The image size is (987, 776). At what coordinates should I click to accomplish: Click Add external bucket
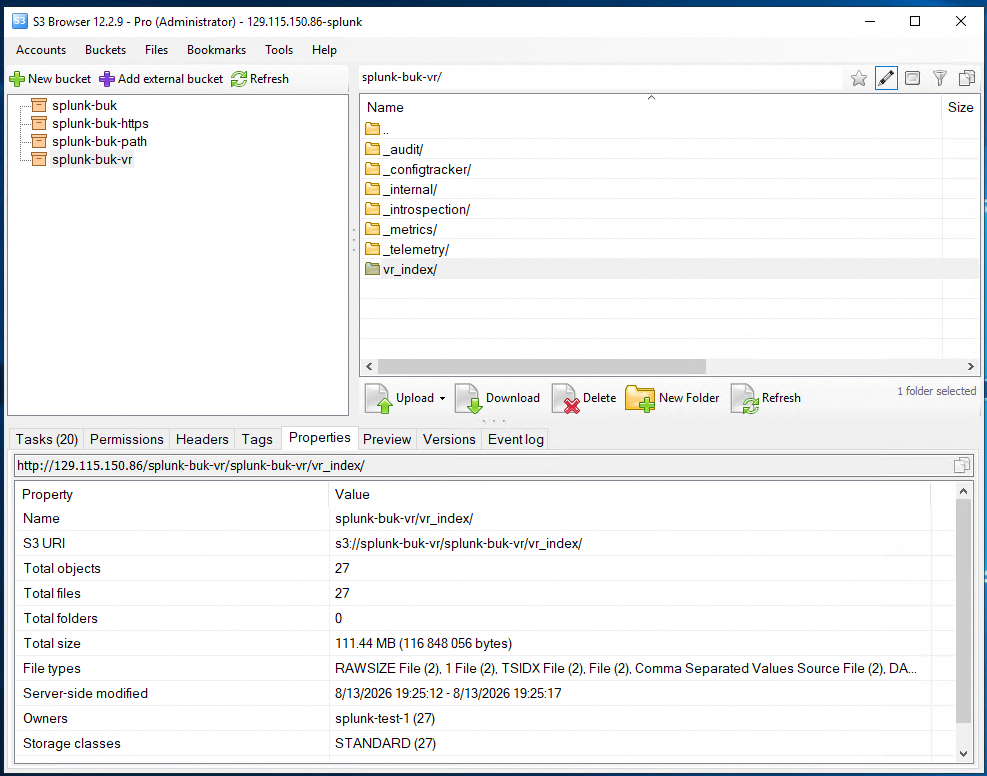pyautogui.click(x=161, y=79)
